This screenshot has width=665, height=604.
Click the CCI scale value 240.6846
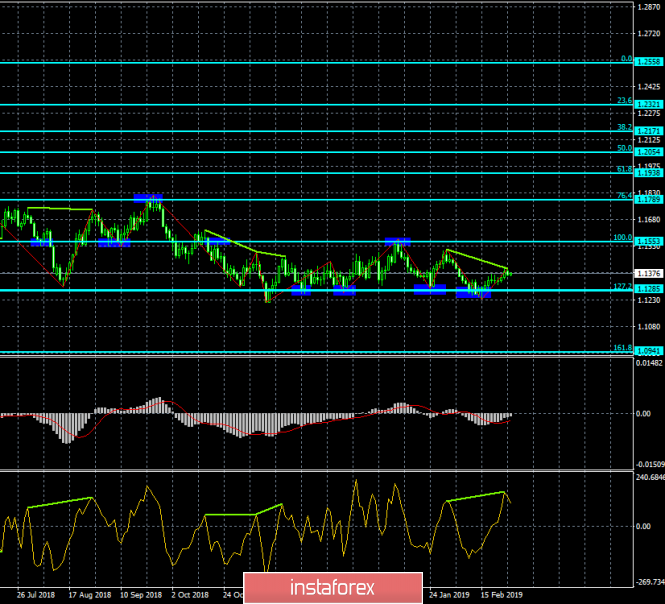650,478
